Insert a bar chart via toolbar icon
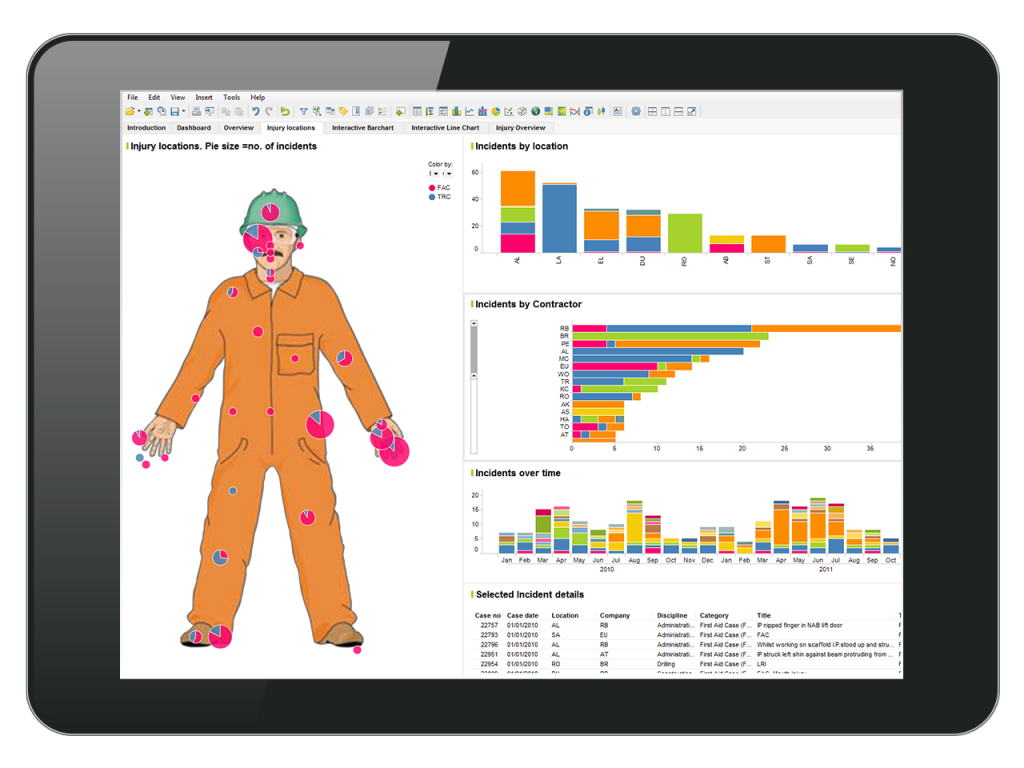This screenshot has height=768, width=1024. (456, 111)
